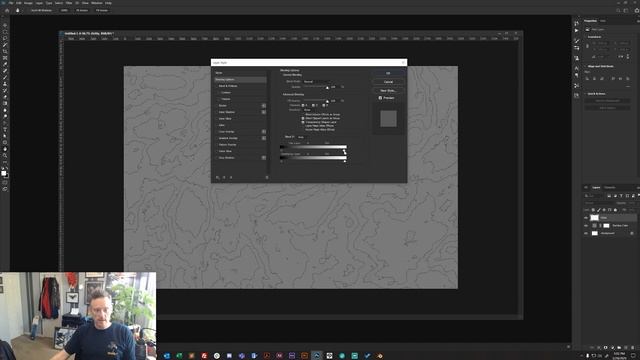Screen dimensions: 640x360
Task: Click the foreground color swatch
Action: (x=4, y=173)
